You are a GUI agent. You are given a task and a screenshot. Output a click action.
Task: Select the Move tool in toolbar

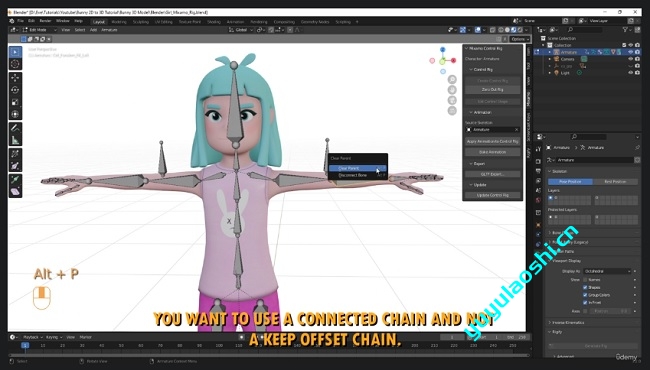tap(15, 77)
